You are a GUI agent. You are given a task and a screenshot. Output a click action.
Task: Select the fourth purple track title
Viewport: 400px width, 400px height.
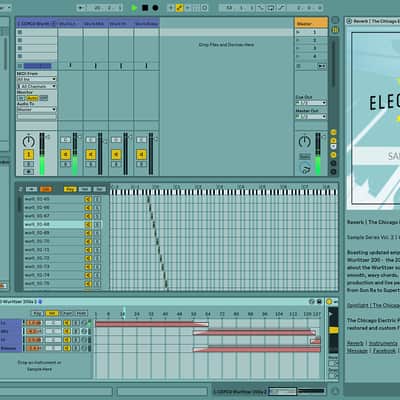tap(121, 24)
